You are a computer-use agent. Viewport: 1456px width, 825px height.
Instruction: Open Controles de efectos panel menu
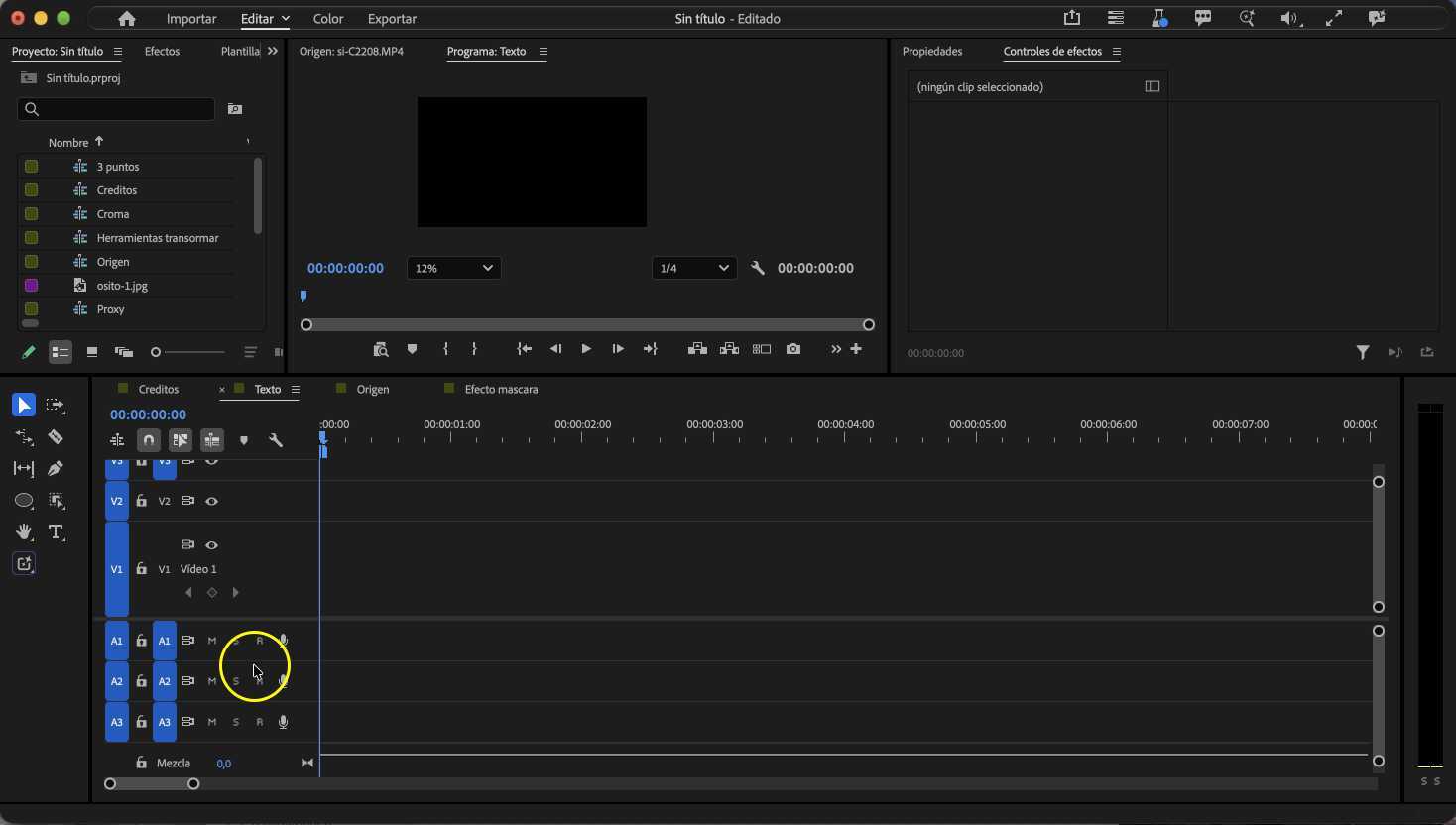tap(1116, 52)
